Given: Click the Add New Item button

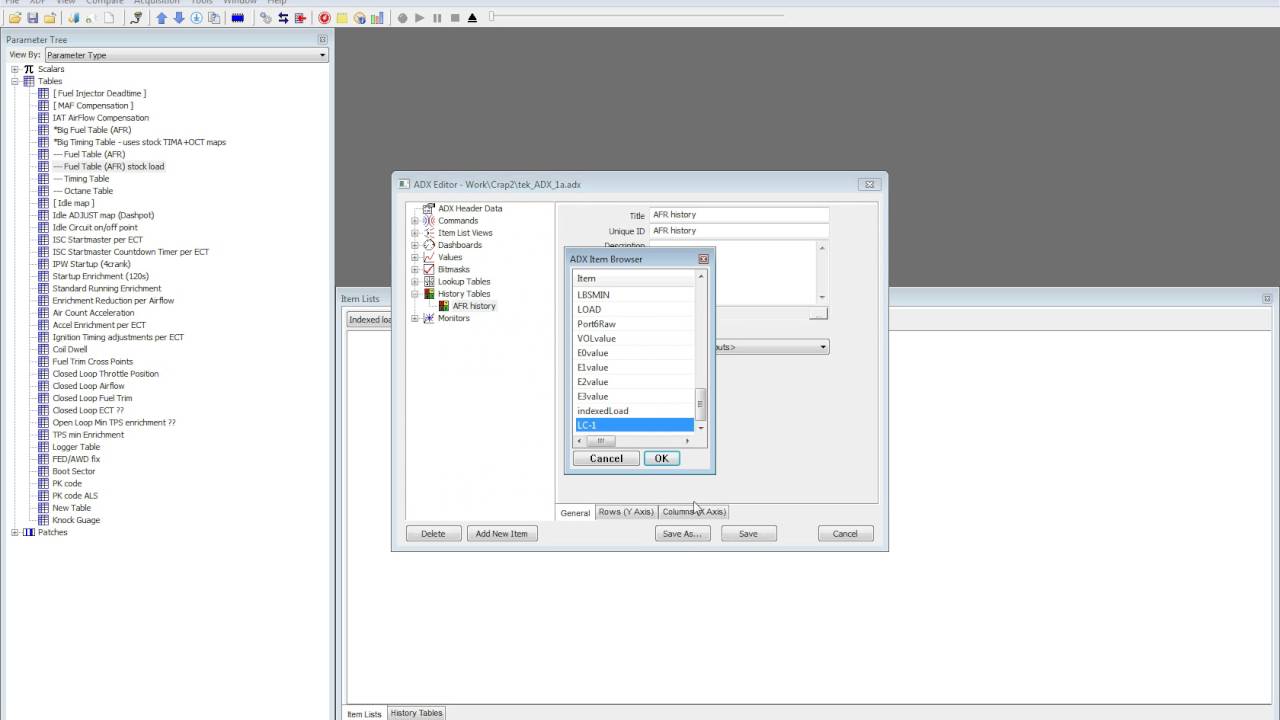Looking at the screenshot, I should 501,534.
